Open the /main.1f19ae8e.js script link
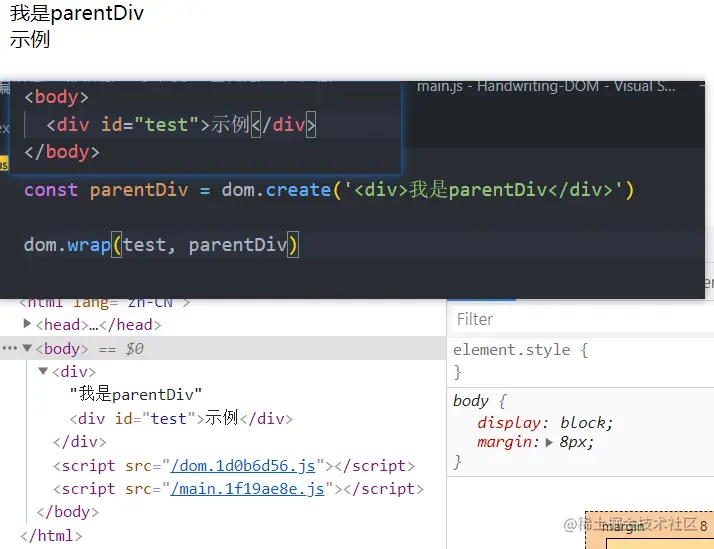 point(247,489)
